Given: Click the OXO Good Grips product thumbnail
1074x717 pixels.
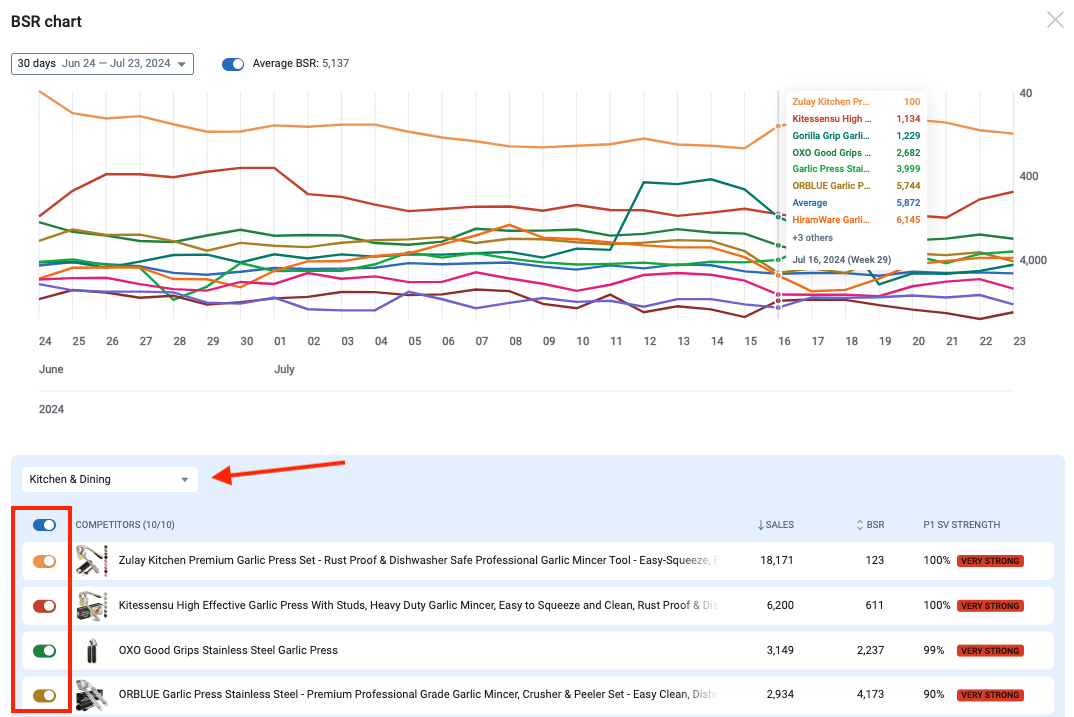Looking at the screenshot, I should [x=92, y=651].
